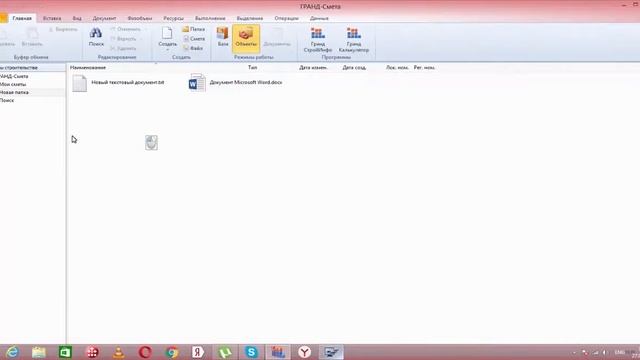The height and width of the screenshot is (360, 640).
Task: Sort by the Наименование column header
Action: coord(88,67)
